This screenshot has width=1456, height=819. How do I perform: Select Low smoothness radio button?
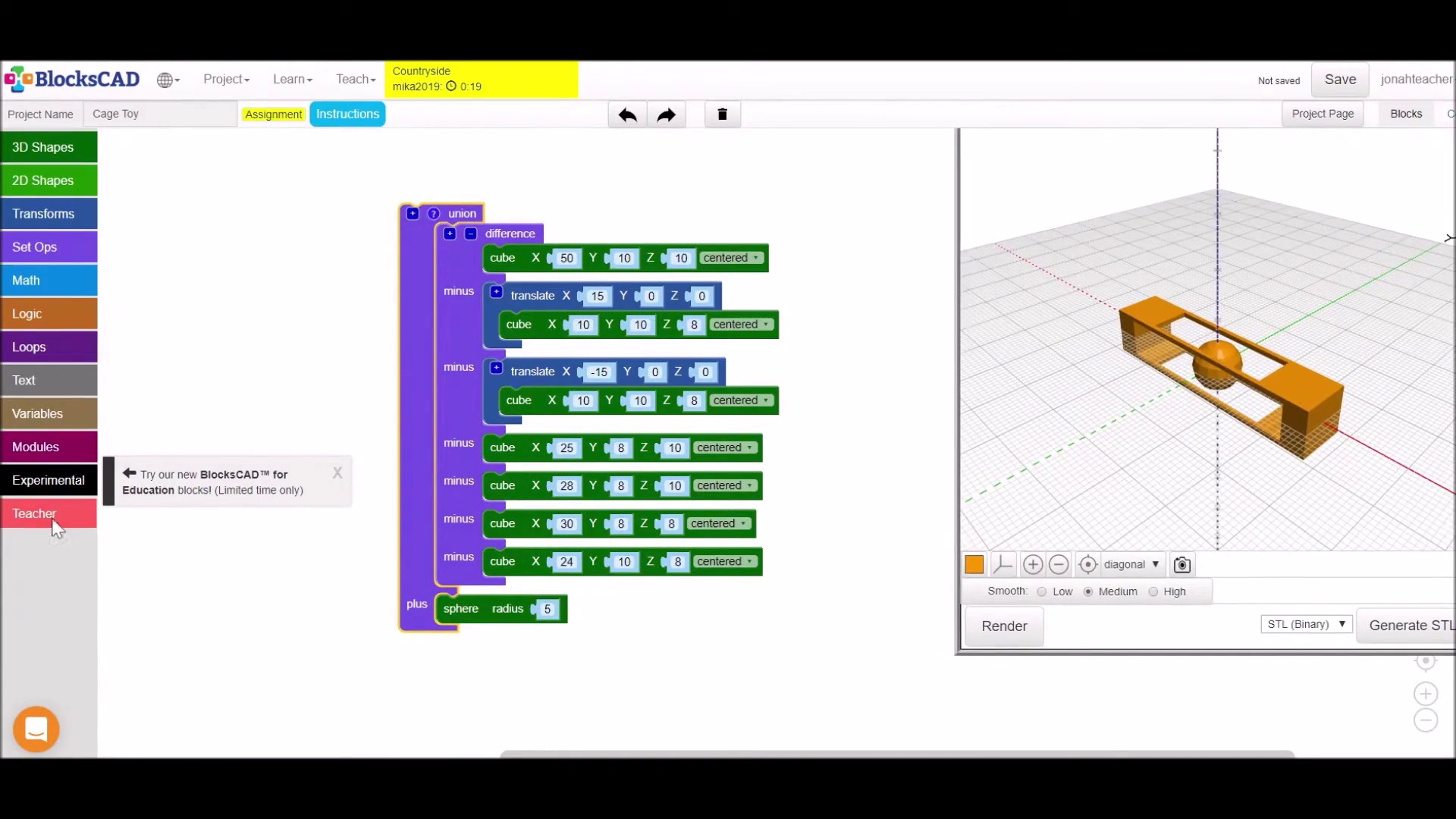pos(1042,591)
